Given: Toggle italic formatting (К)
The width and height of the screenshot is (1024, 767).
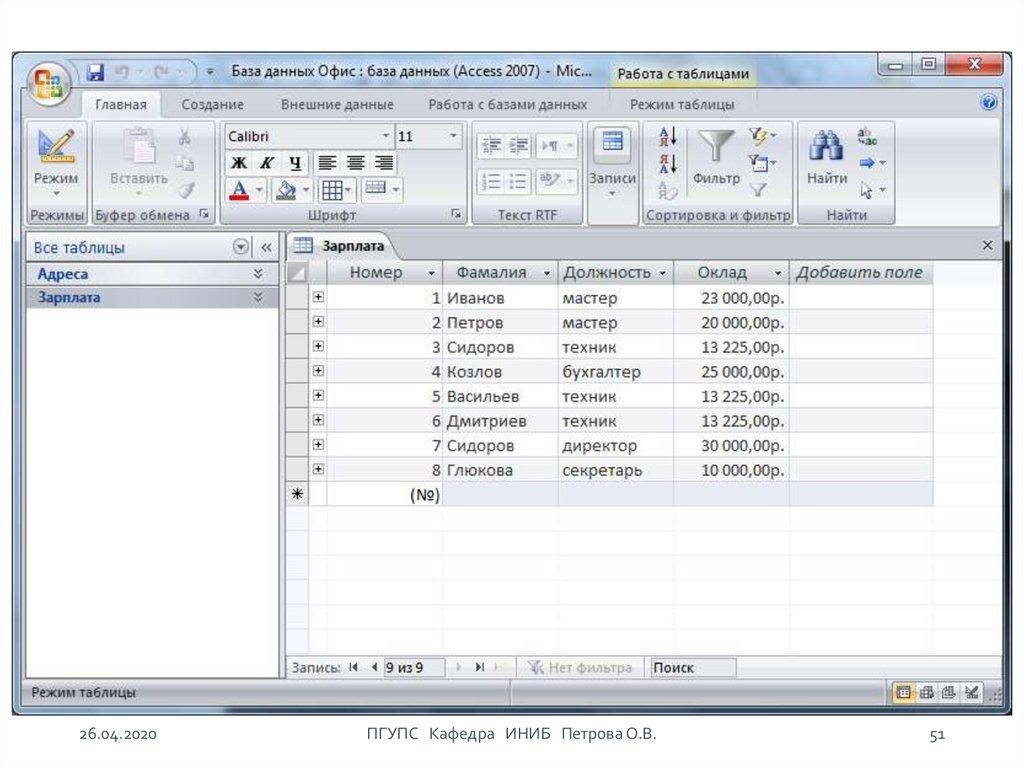Looking at the screenshot, I should coord(267,163).
